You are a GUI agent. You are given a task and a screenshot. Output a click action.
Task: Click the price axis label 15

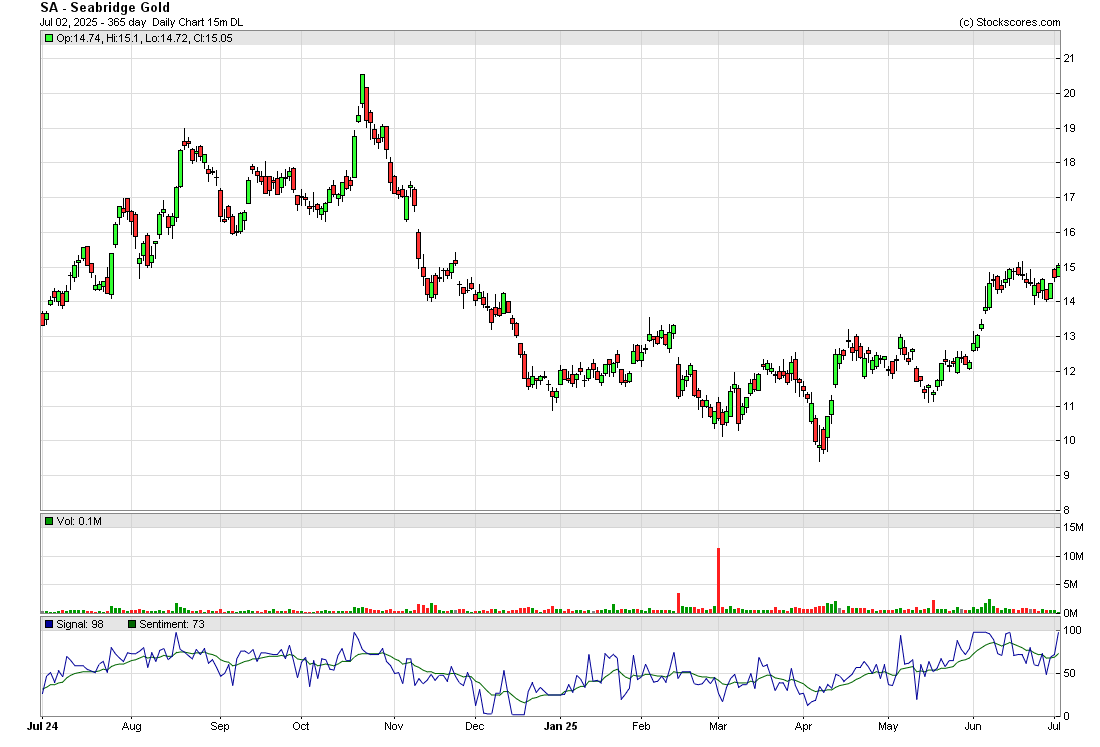click(x=1070, y=267)
